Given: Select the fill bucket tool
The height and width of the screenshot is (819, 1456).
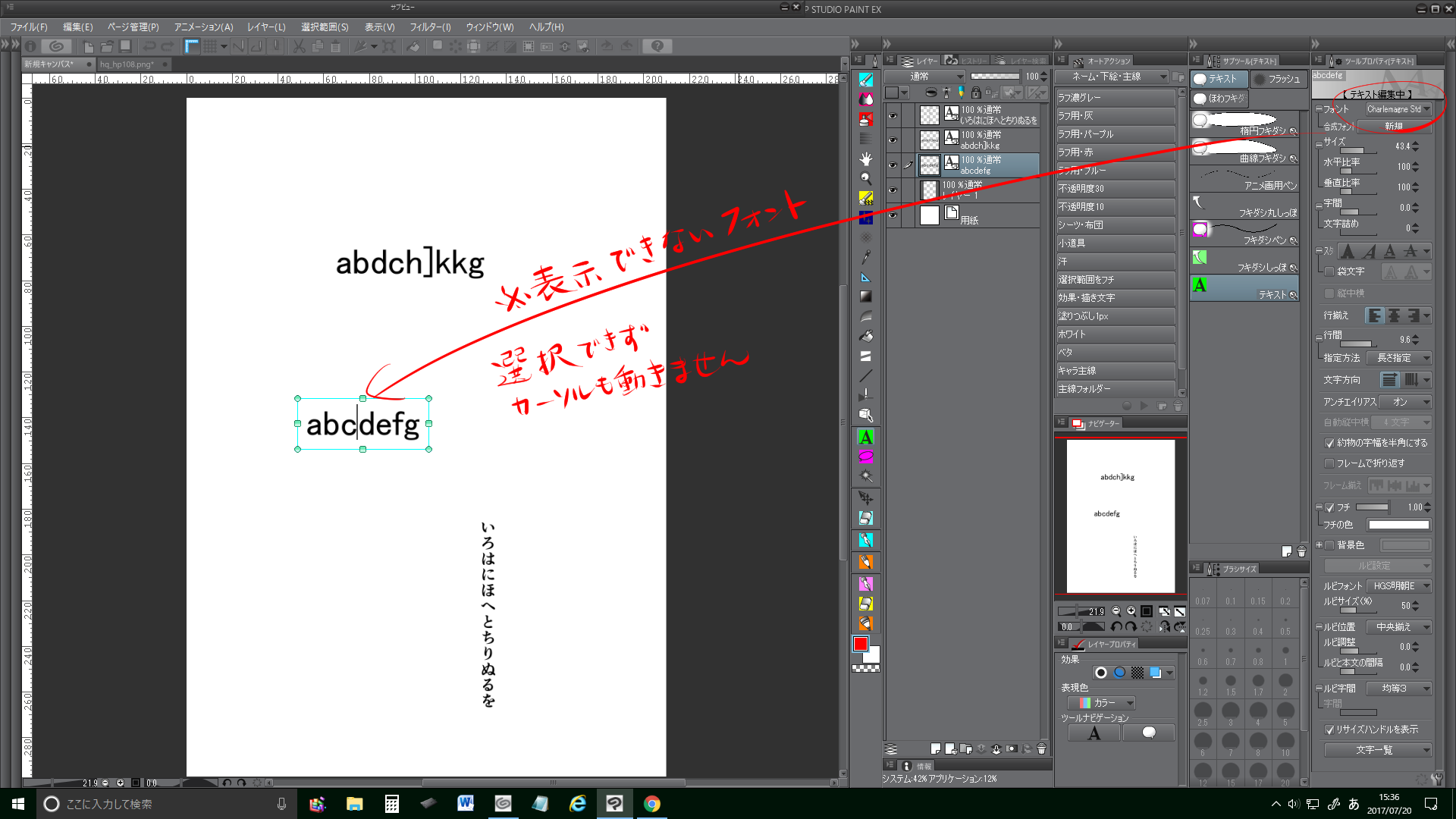Looking at the screenshot, I should coord(865,336).
